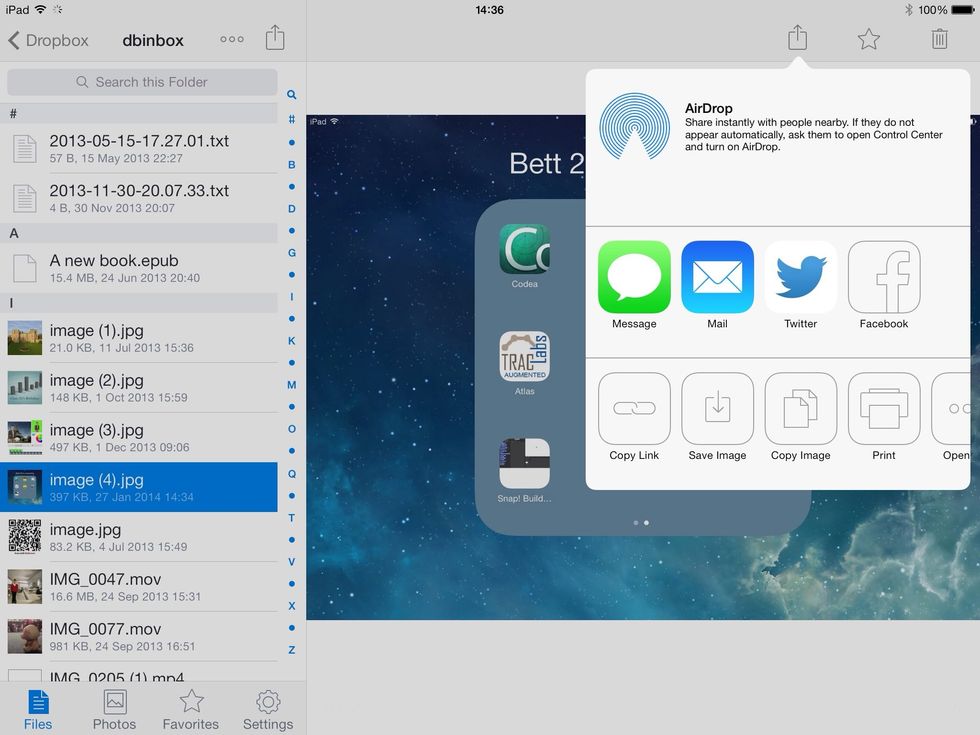
Task: Go back to the Dropbox folder
Action: click(47, 40)
